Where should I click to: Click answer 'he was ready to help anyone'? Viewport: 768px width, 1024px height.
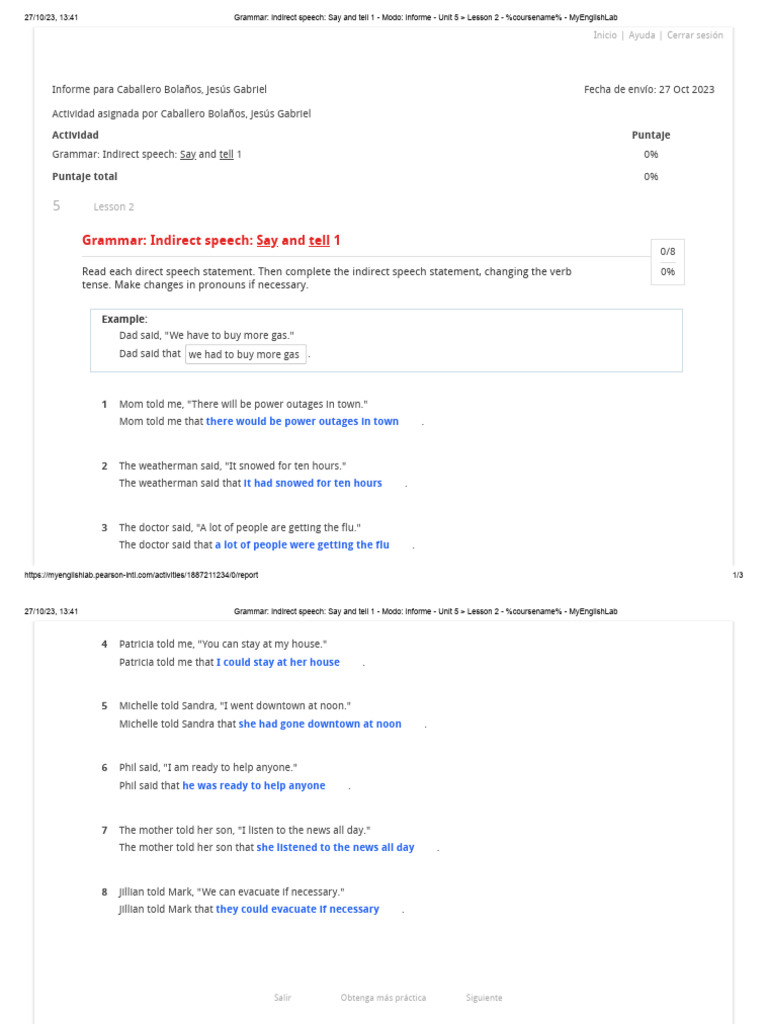pos(254,786)
